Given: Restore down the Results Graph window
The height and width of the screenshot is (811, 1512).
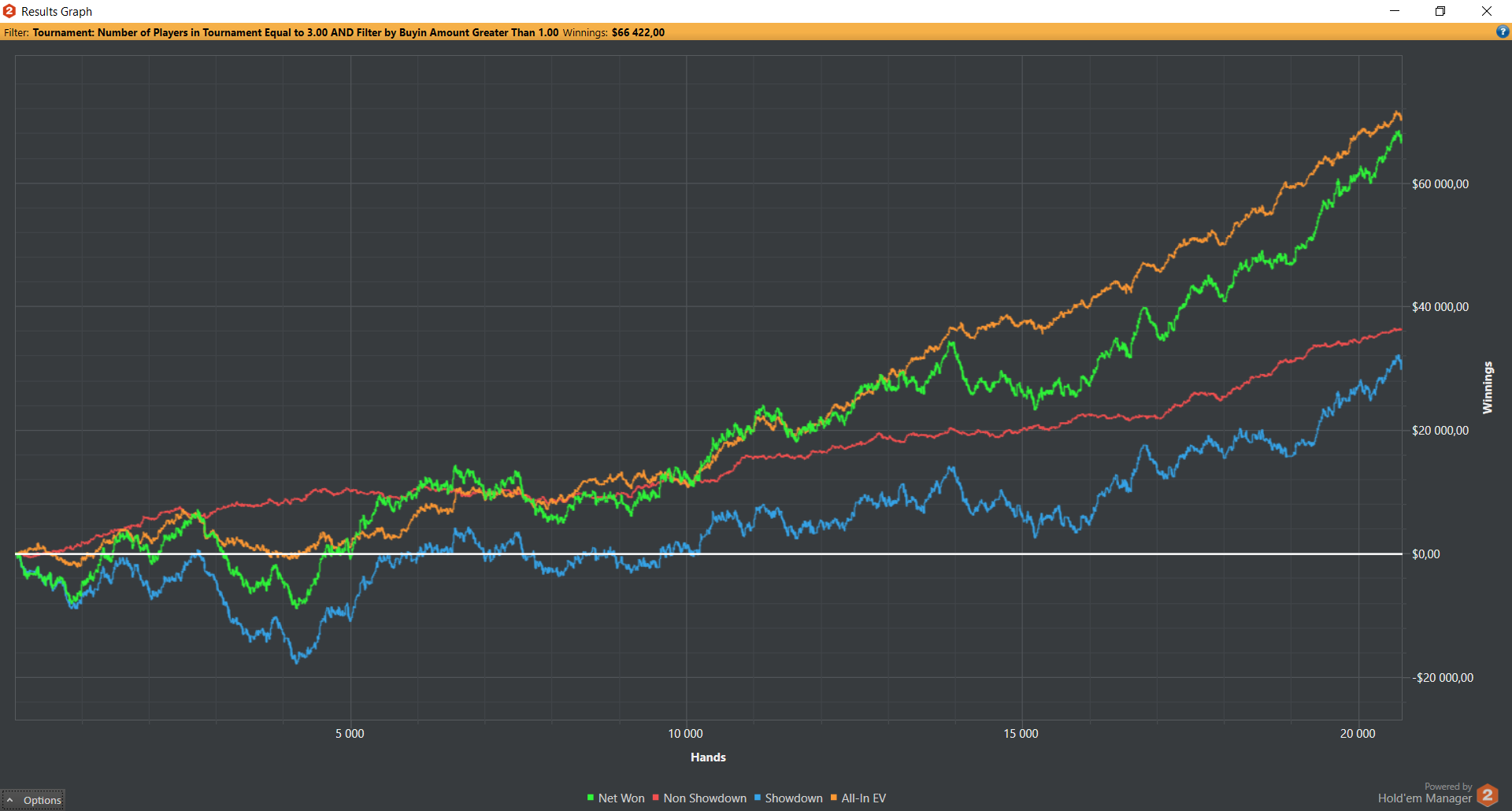Looking at the screenshot, I should (x=1440, y=11).
